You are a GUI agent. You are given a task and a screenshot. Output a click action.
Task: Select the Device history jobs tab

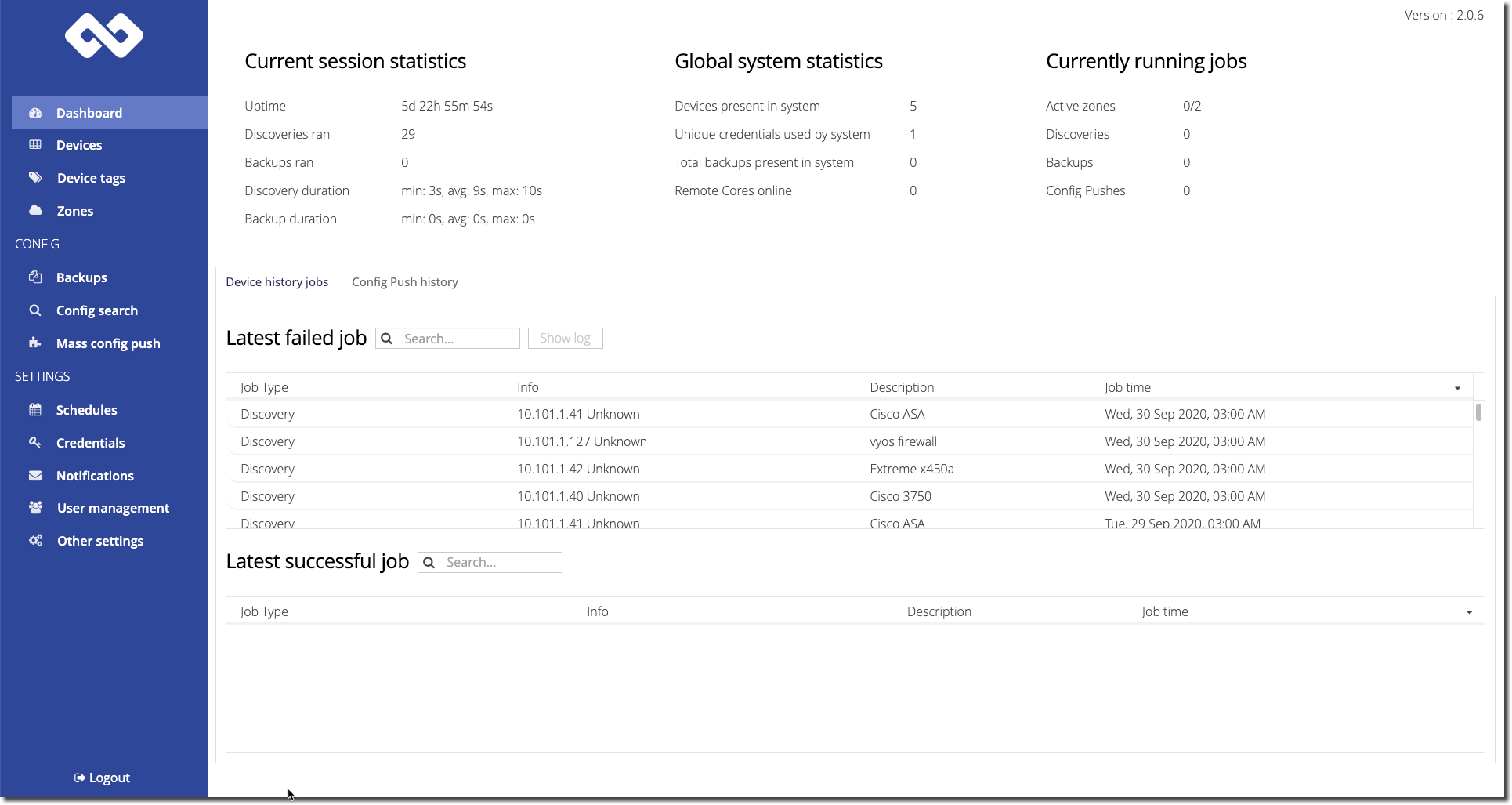tap(277, 282)
